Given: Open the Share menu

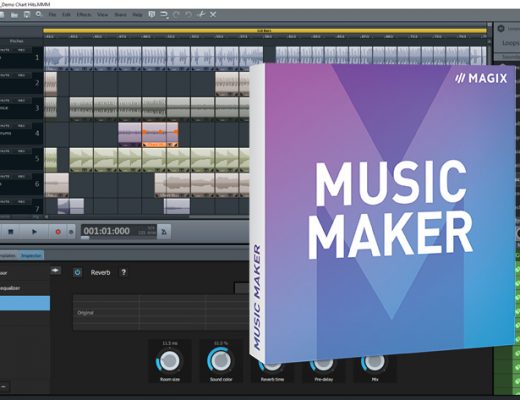Looking at the screenshot, I should [x=120, y=15].
